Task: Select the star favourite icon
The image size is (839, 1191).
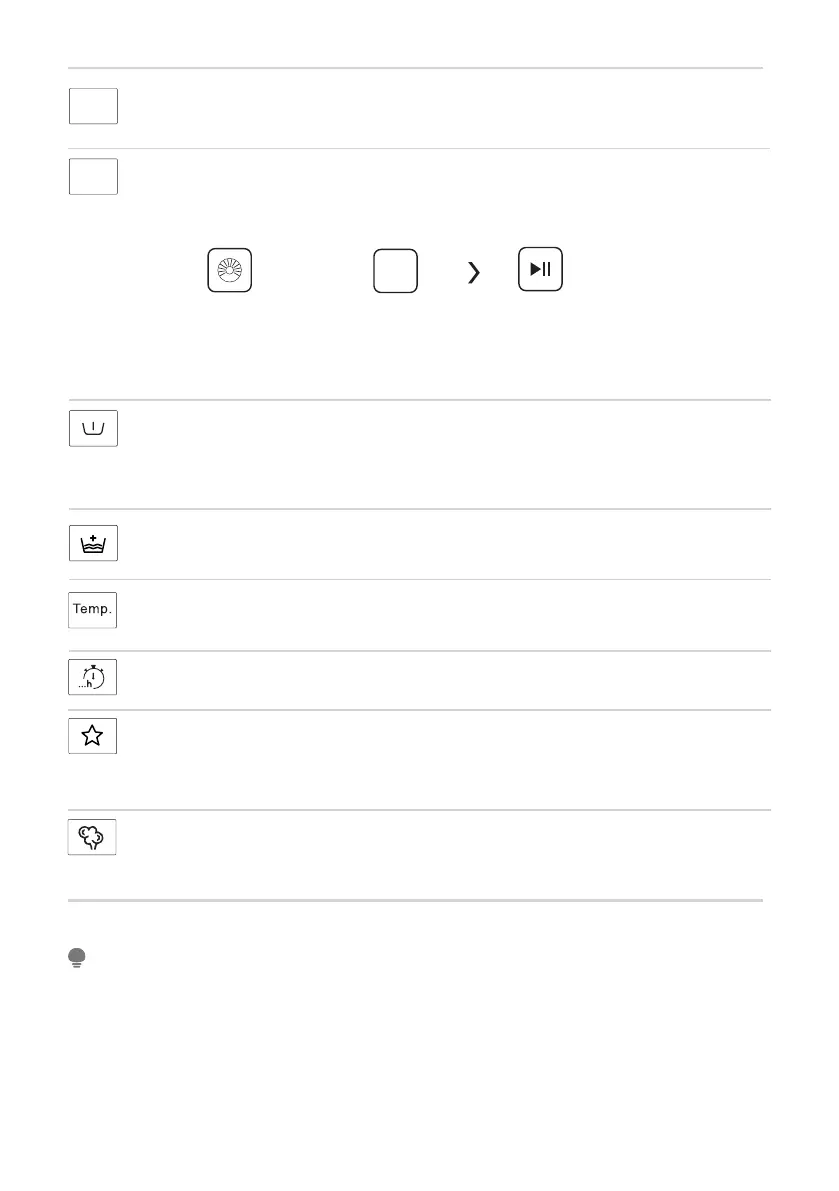Action: tap(93, 736)
